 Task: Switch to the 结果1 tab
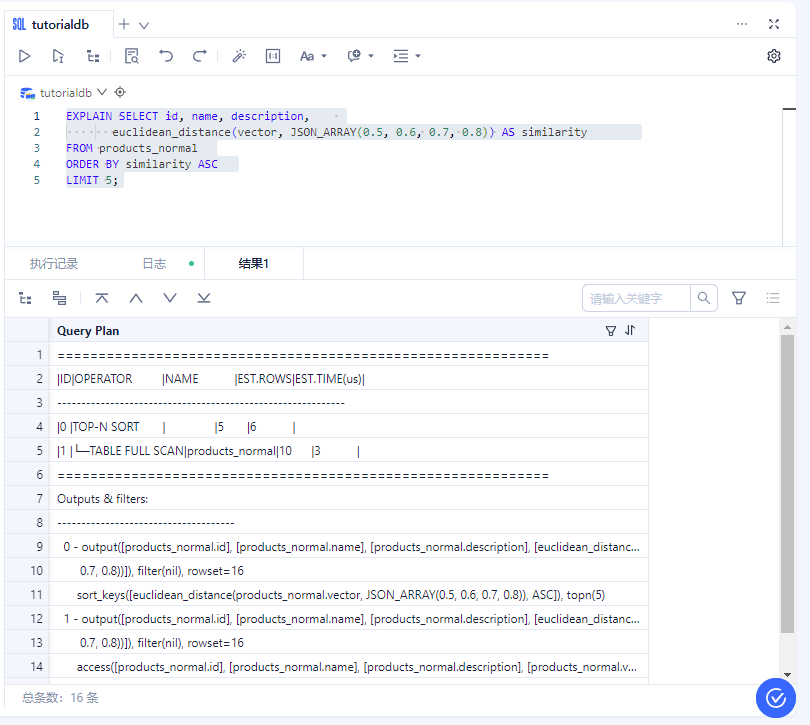point(254,264)
